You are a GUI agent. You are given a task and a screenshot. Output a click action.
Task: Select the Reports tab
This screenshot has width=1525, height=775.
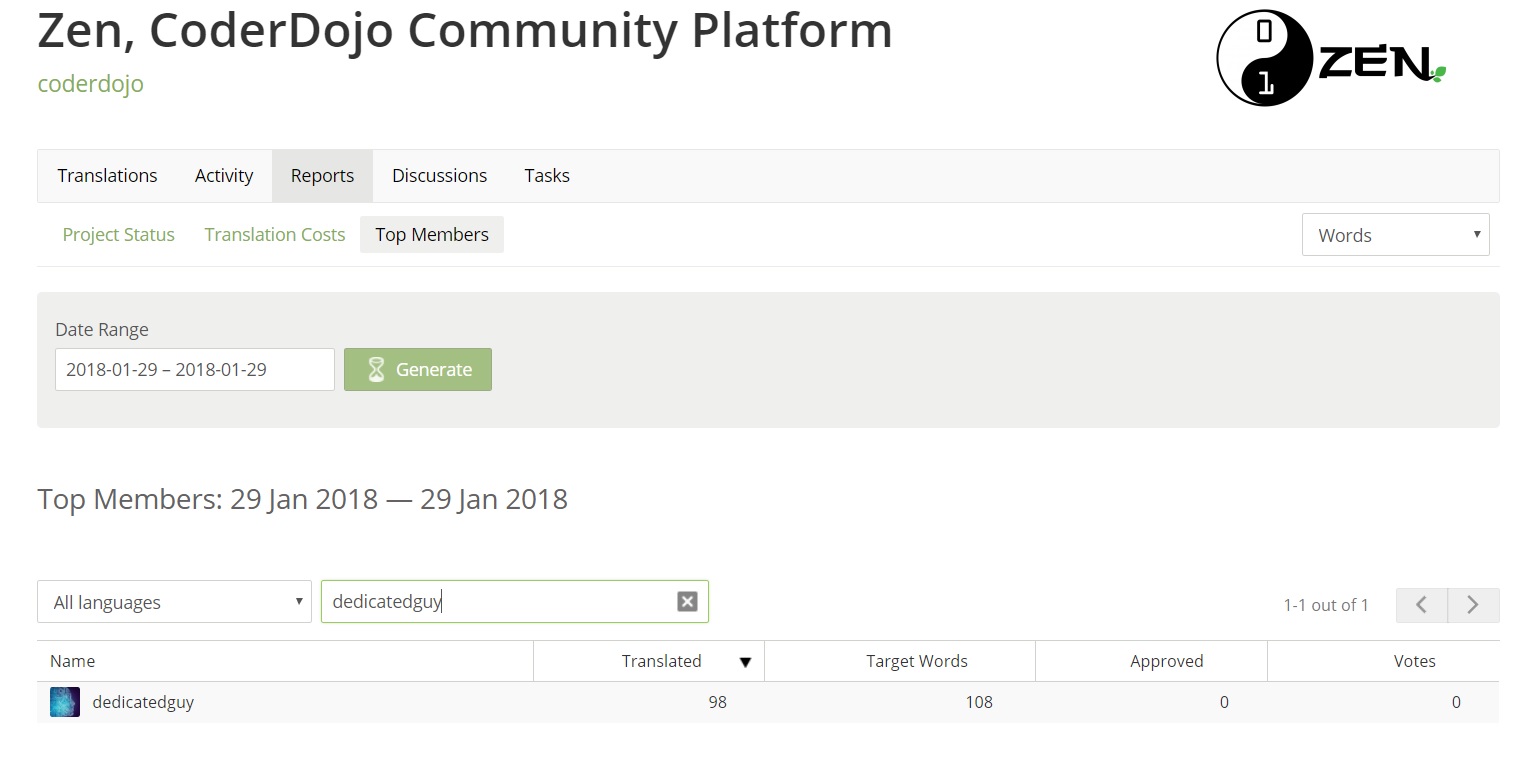tap(322, 176)
